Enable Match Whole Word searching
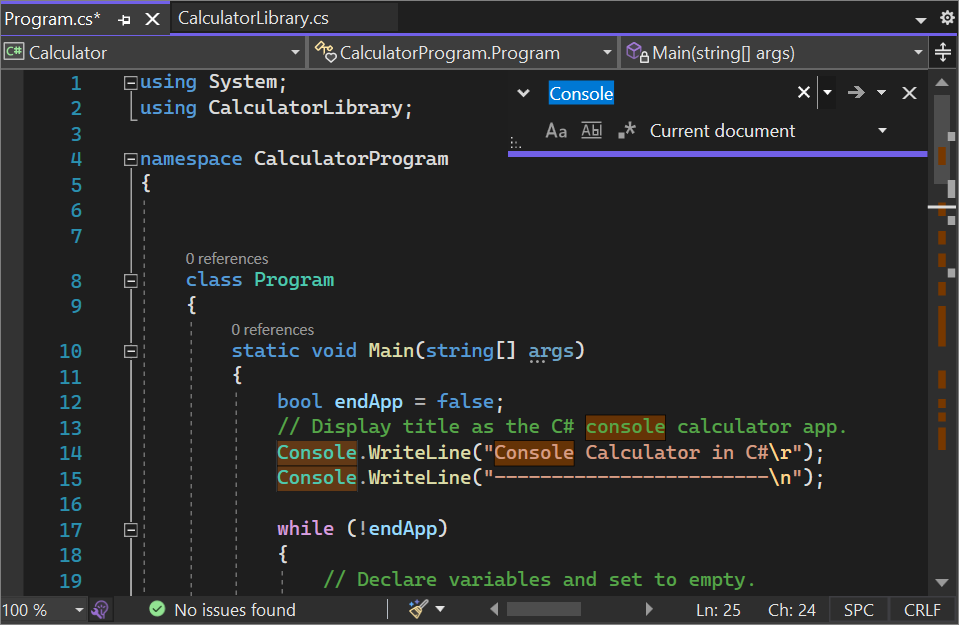Screen dimensions: 959x625 590,130
